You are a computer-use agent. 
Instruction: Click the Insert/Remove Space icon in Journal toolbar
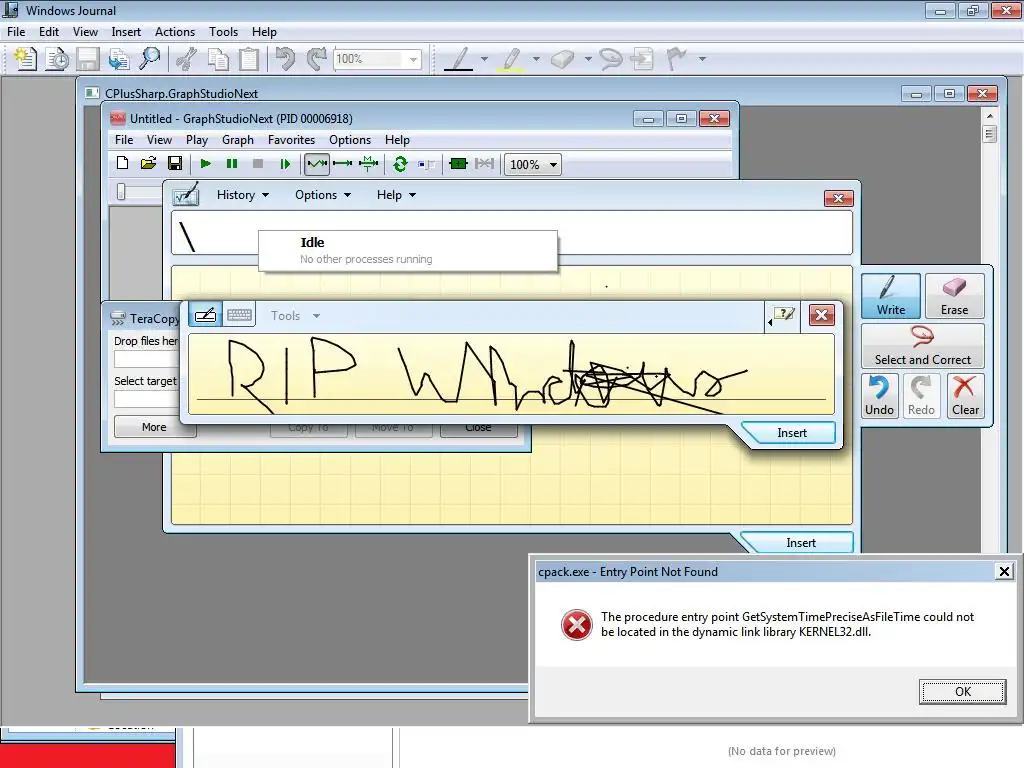point(643,59)
